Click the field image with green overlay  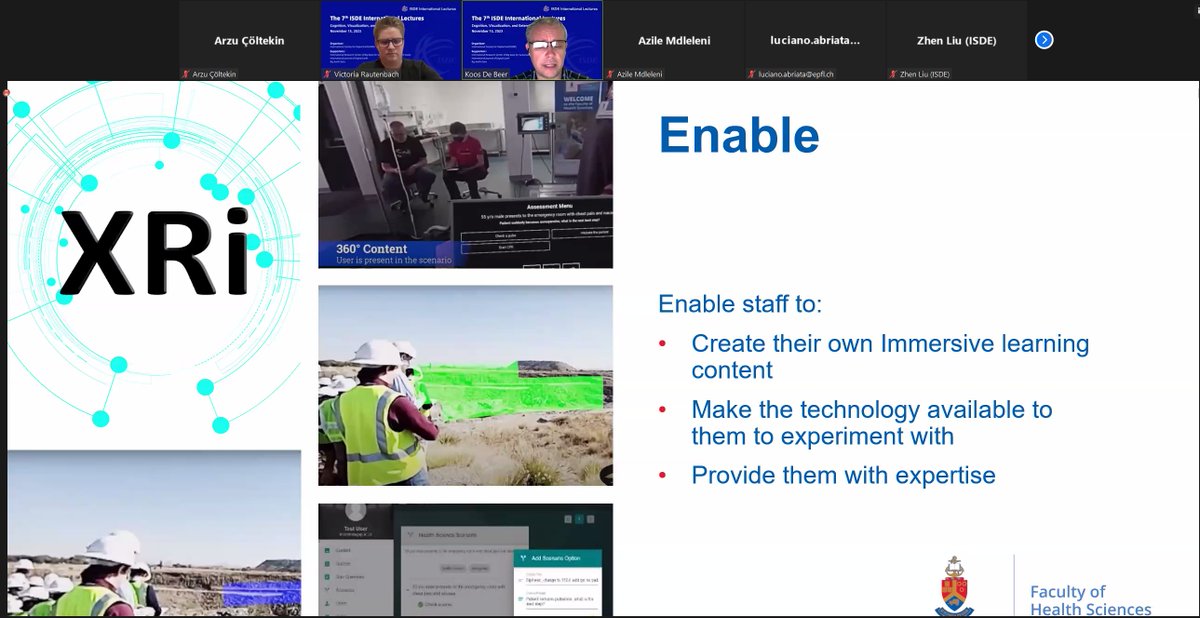click(465, 386)
